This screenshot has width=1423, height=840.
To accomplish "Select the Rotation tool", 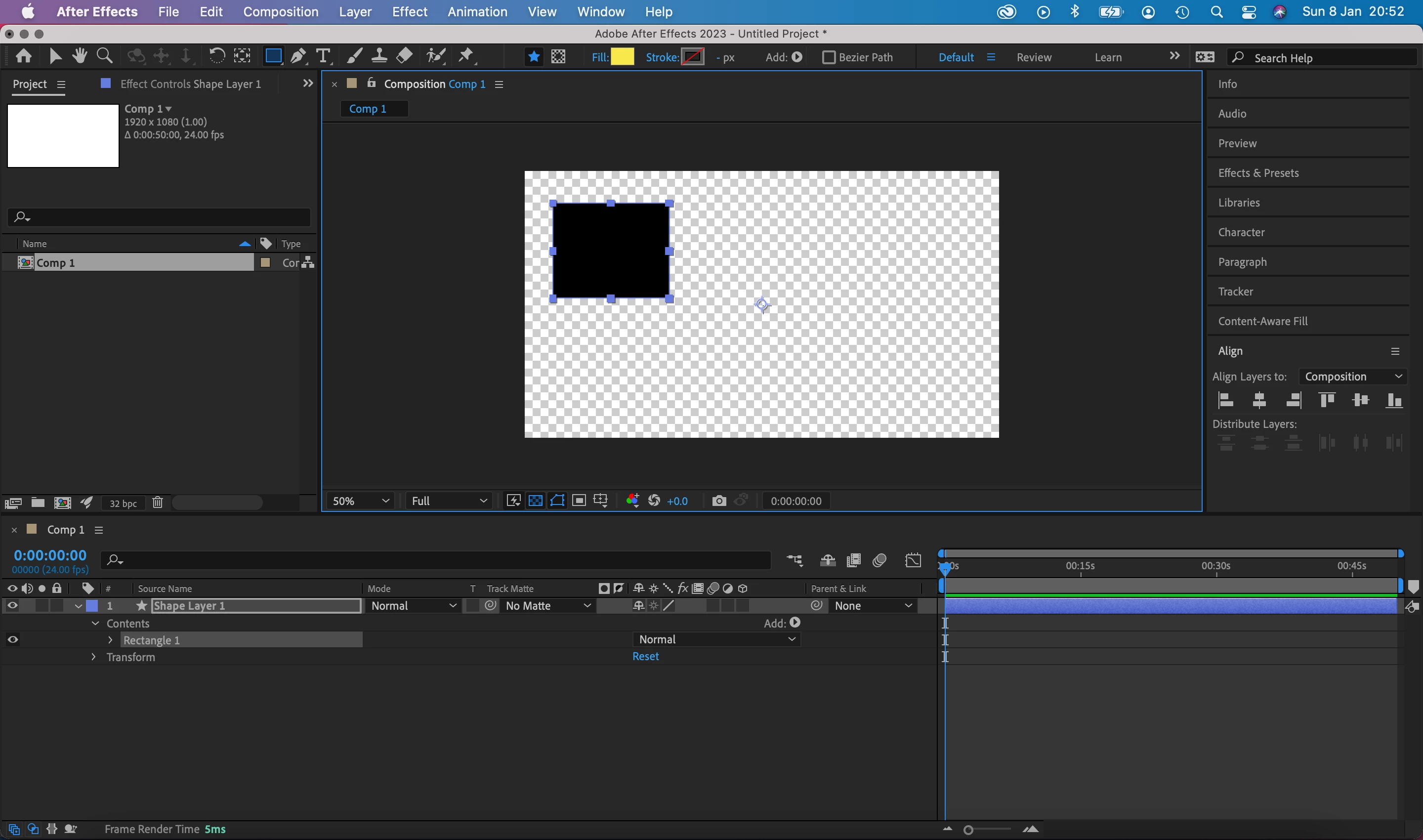I will pyautogui.click(x=216, y=56).
